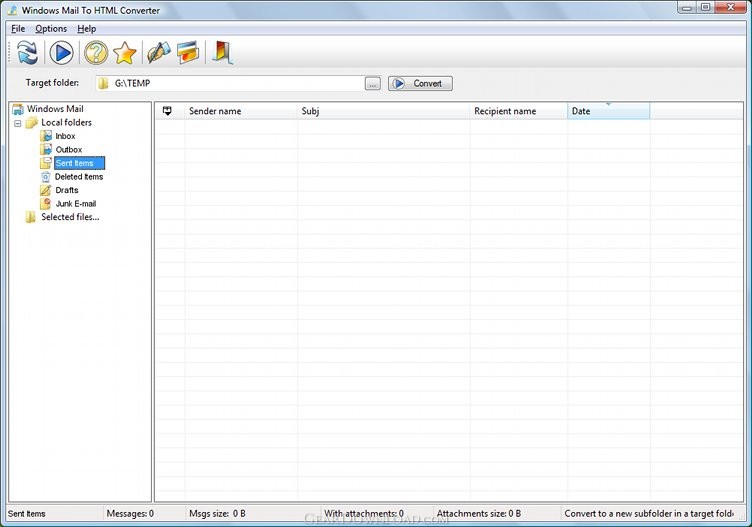Viewport: 752px width, 527px height.
Task: Select Local folders in the tree
Action: (x=66, y=122)
